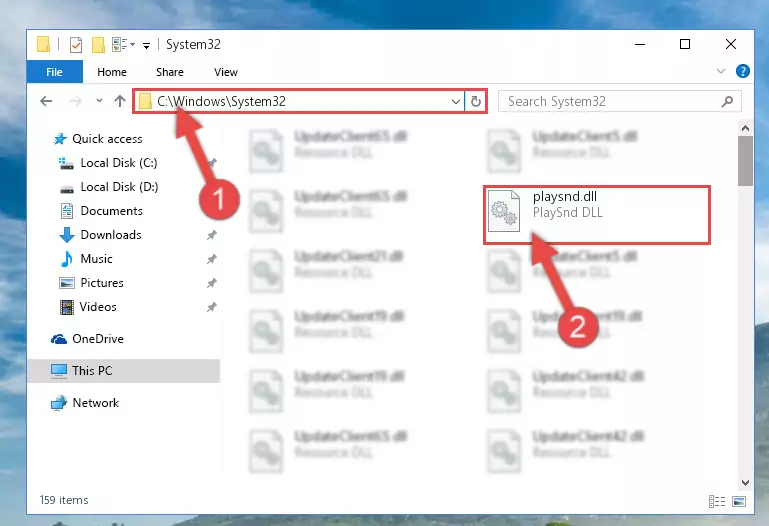
Task: Open Downloads in the navigation pane
Action: [x=101, y=235]
